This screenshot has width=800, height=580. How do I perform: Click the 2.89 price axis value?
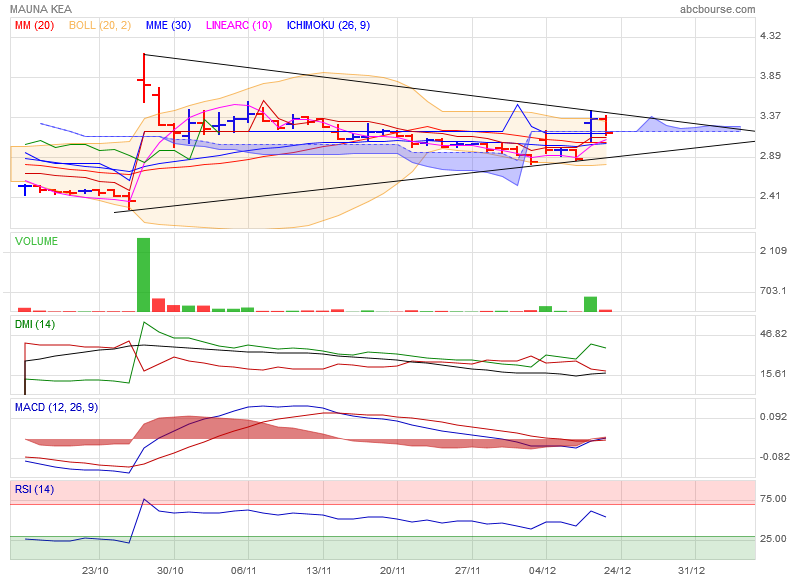click(x=770, y=156)
